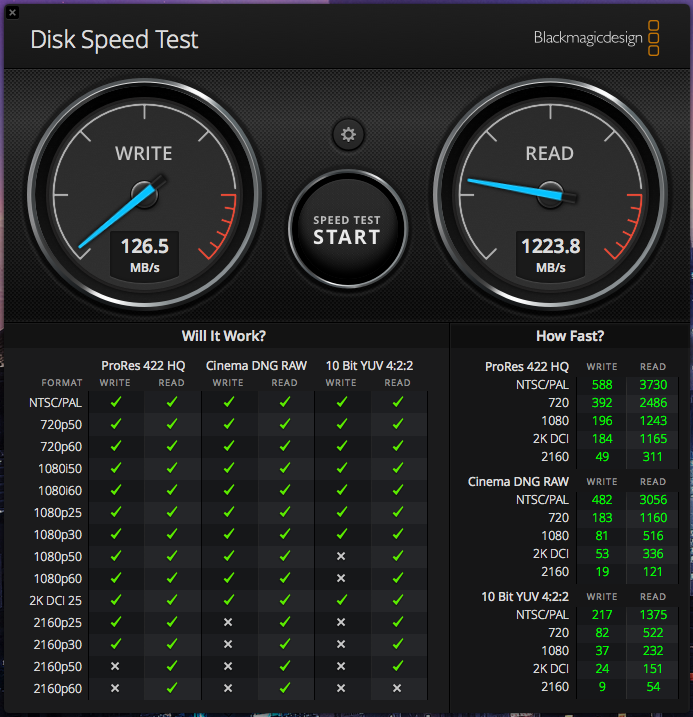Click Cinema DNG RAW write cross for 2160p50
Screen dimensions: 693x717
(x=228, y=666)
